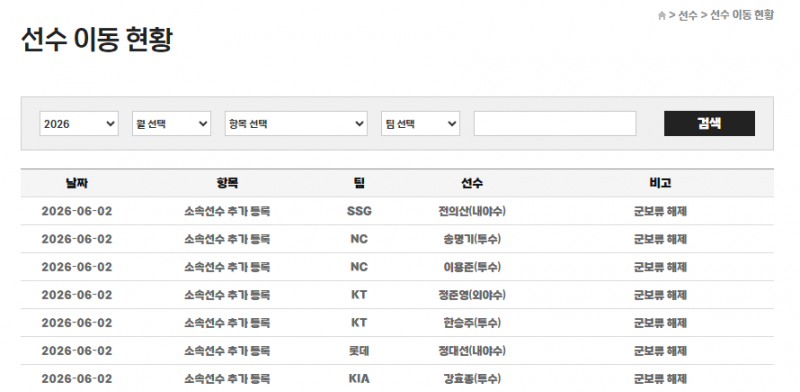Click 소속선수 추가 등록 in the 이용준 row
Image resolution: width=800 pixels, height=392 pixels.
click(x=227, y=267)
